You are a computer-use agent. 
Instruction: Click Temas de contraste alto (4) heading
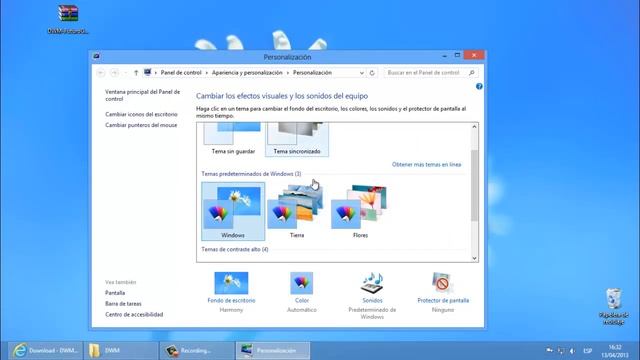click(235, 249)
